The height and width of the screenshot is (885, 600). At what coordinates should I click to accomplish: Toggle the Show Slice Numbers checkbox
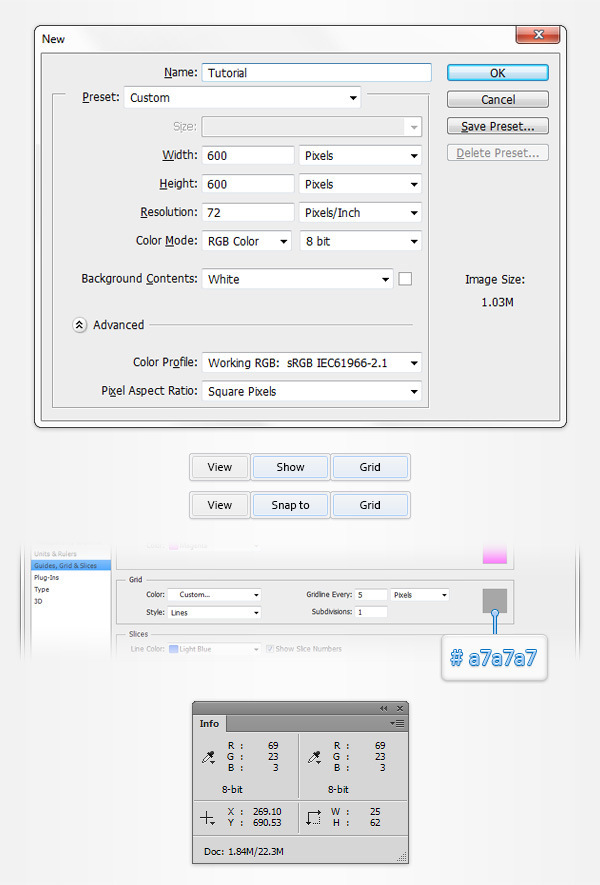tap(271, 649)
